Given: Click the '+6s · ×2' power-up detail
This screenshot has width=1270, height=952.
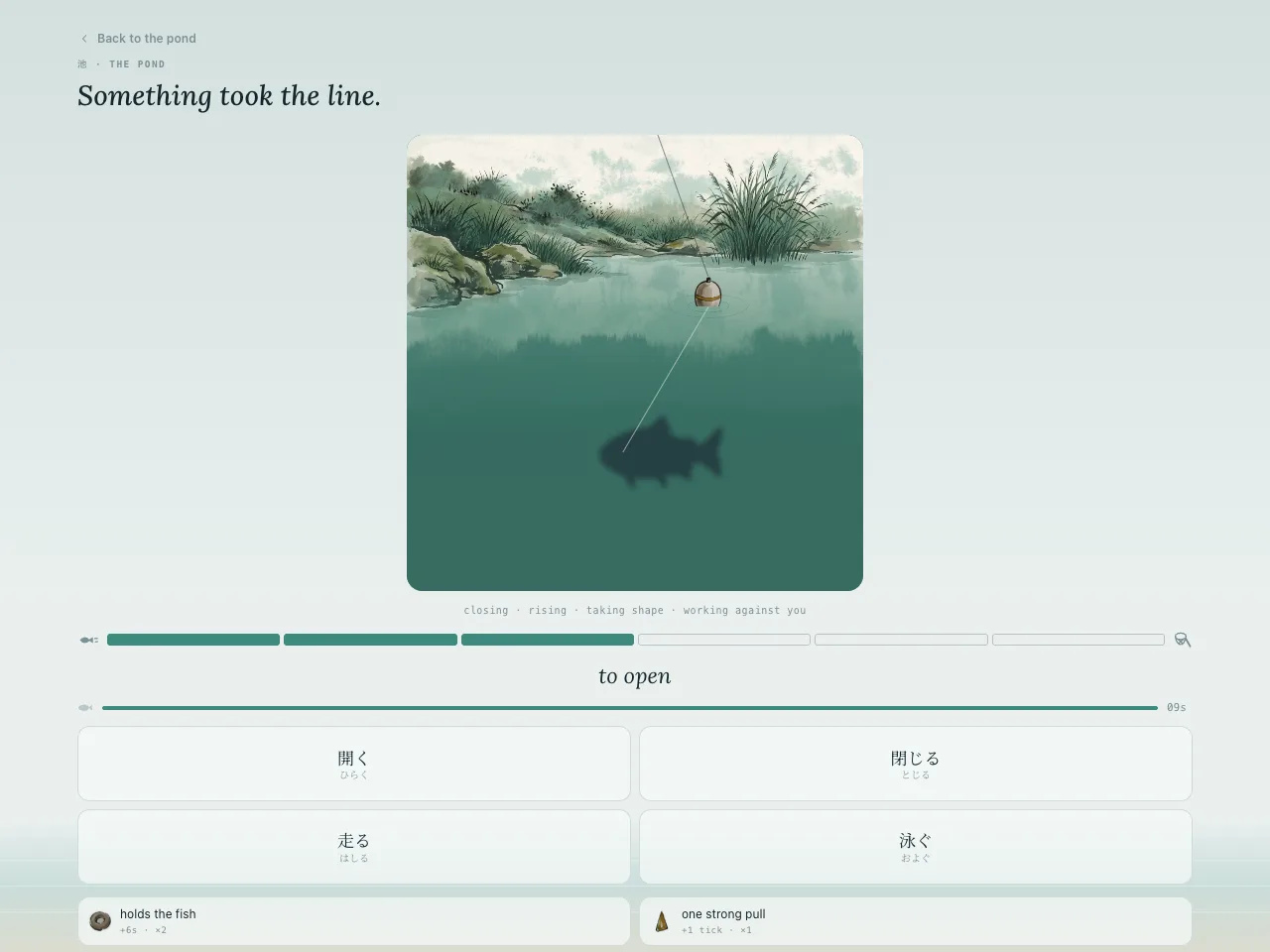Looking at the screenshot, I should click(x=144, y=930).
